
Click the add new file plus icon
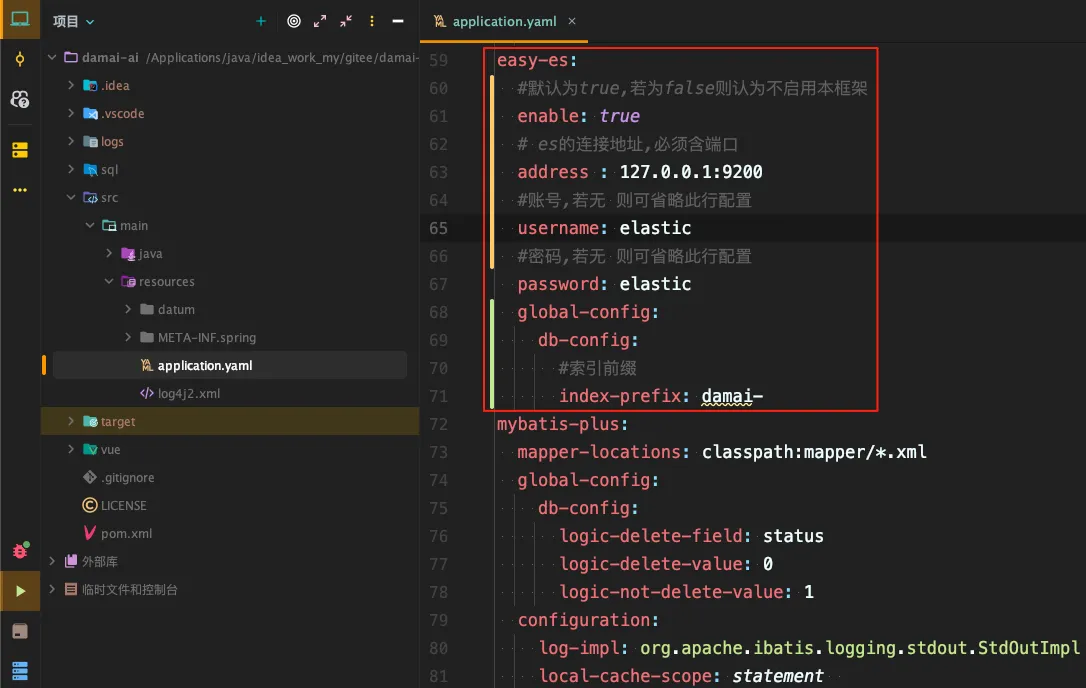[x=261, y=21]
